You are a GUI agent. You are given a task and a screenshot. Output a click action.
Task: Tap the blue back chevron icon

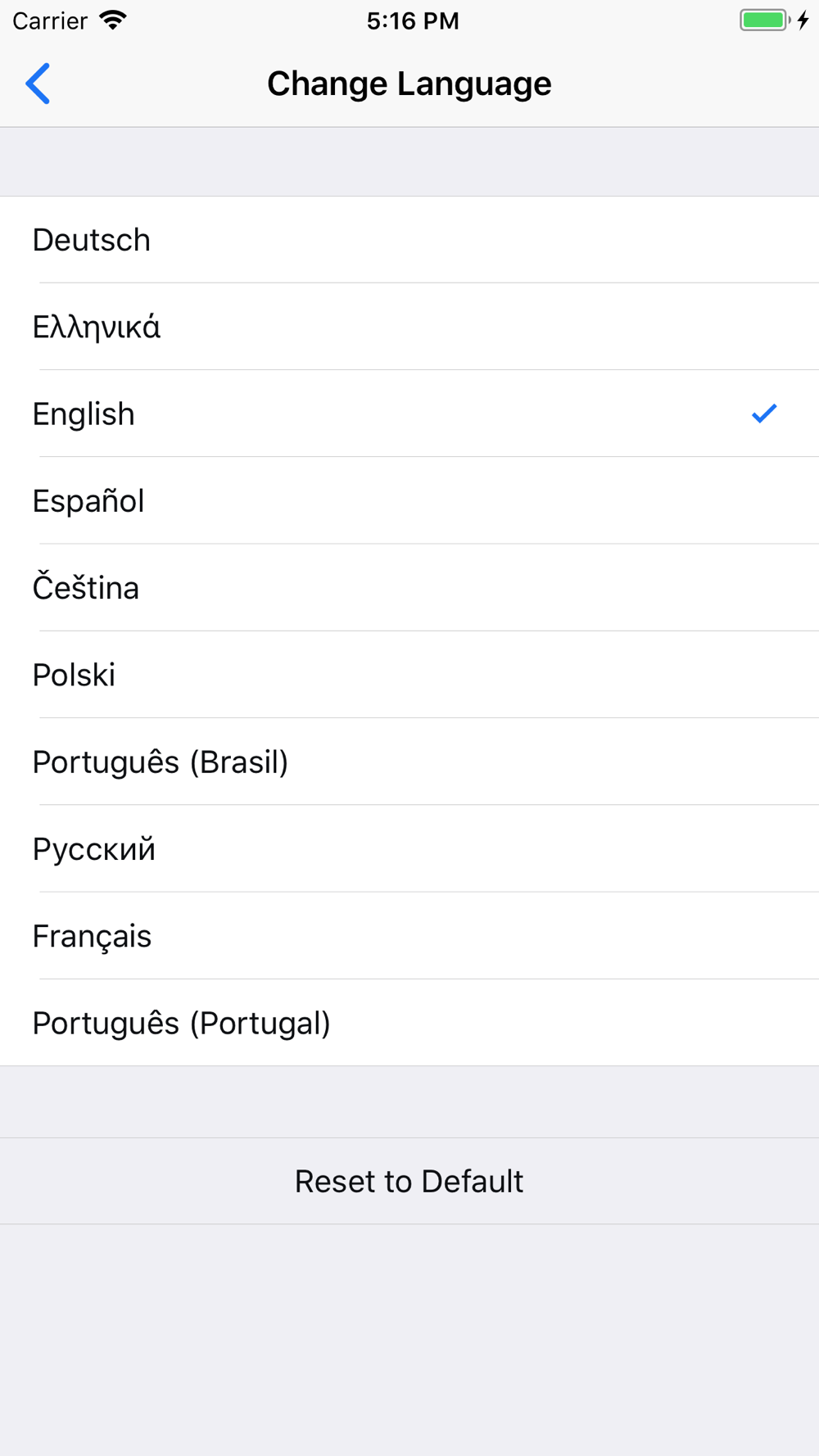coord(38,84)
